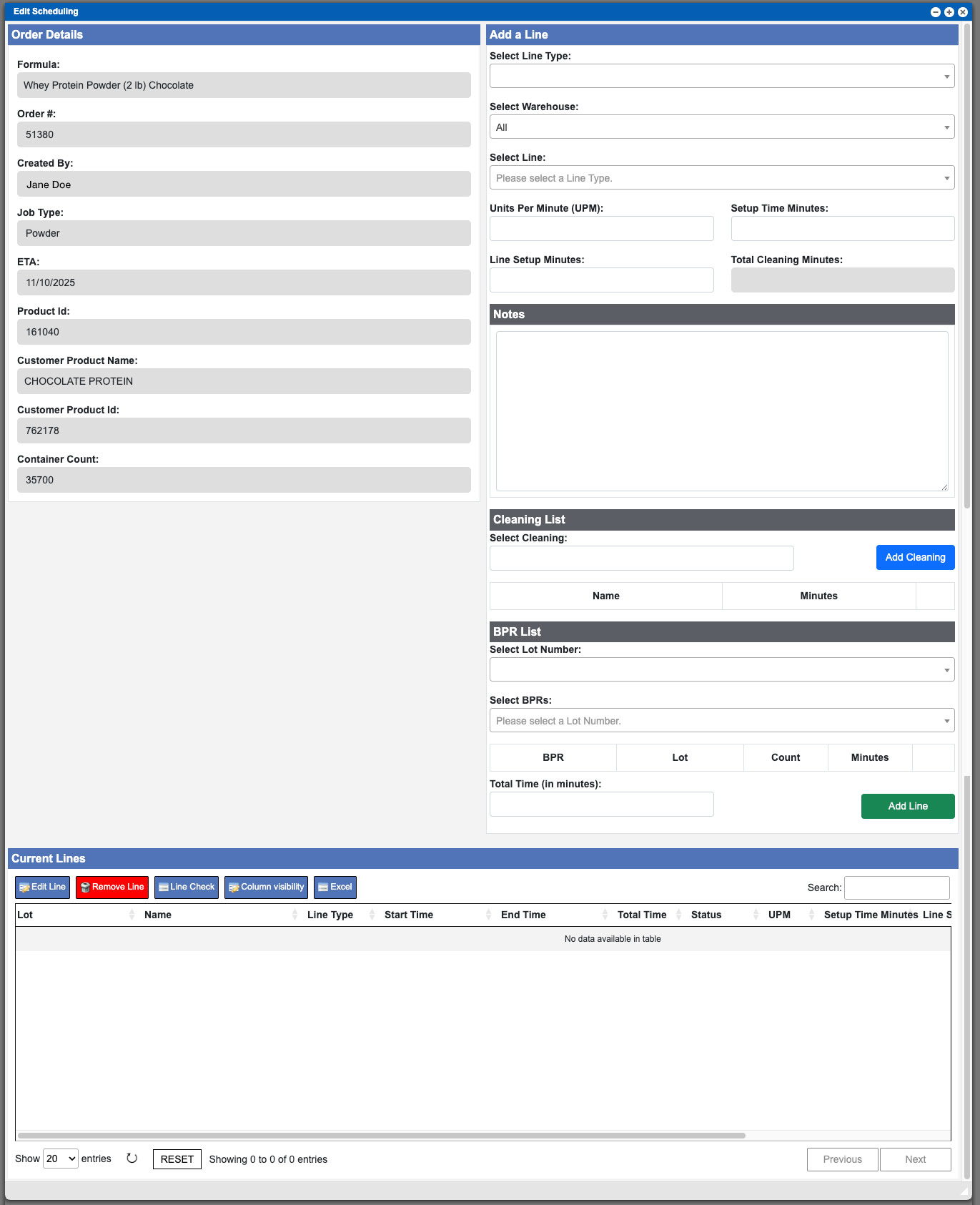This screenshot has width=980, height=1205.
Task: Focus the Units Per Minute input field
Action: 601,229
